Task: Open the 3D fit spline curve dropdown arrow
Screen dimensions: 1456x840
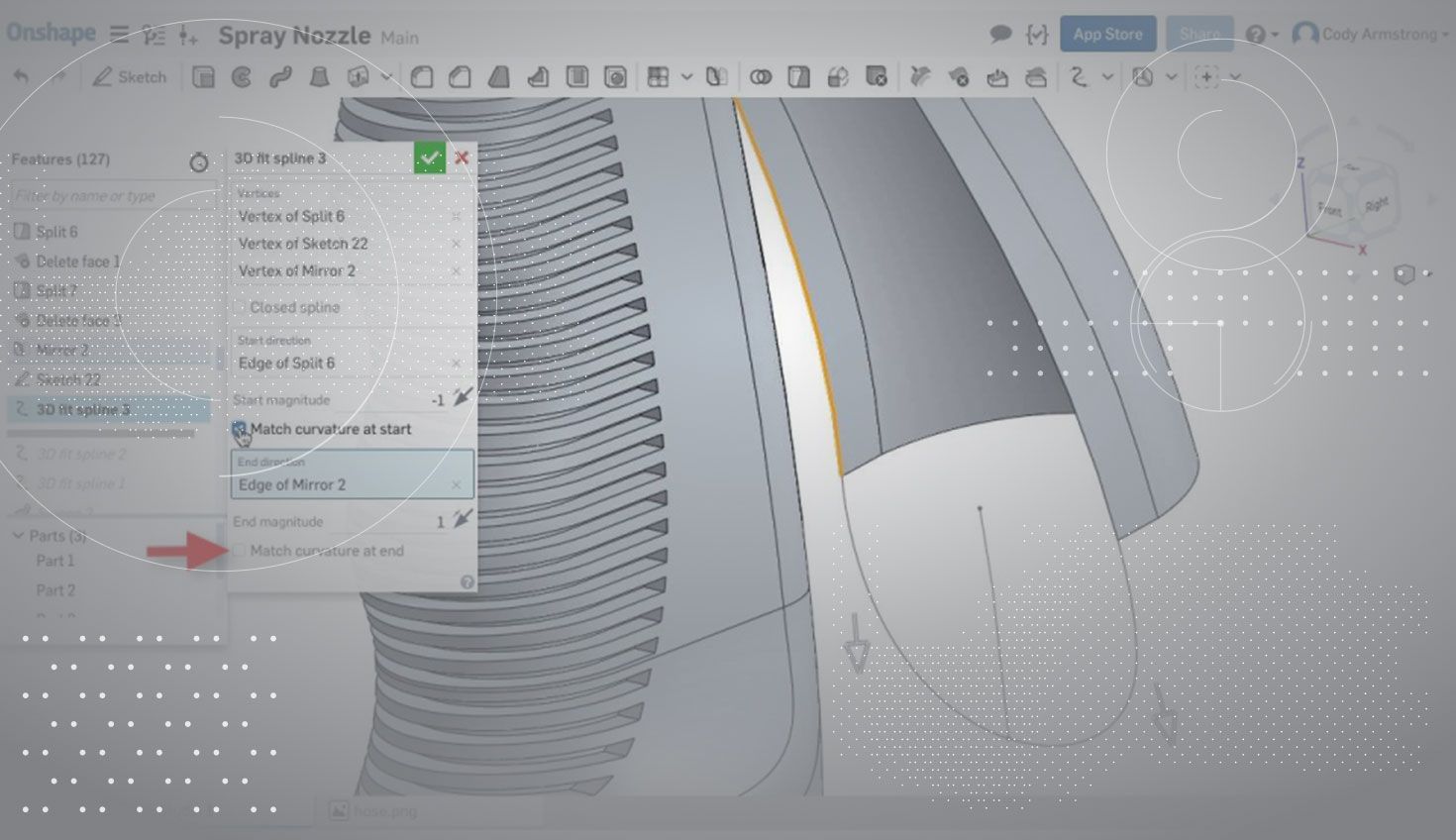Action: [x=1107, y=77]
